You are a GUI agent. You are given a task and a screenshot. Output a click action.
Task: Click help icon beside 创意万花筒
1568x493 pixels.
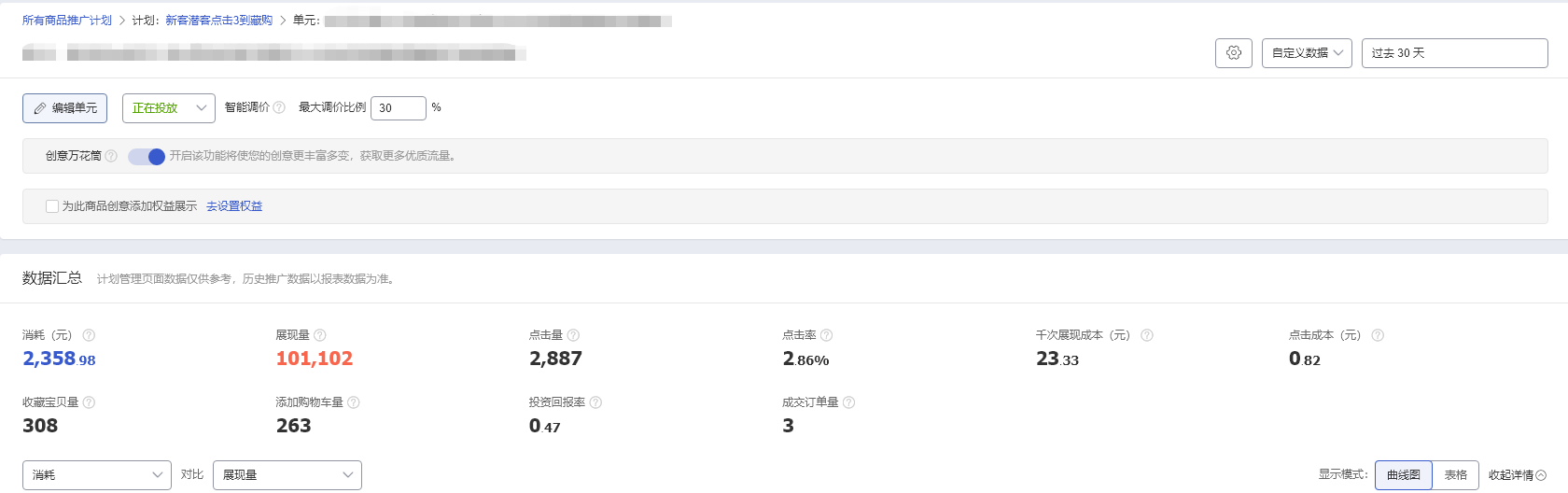111,157
